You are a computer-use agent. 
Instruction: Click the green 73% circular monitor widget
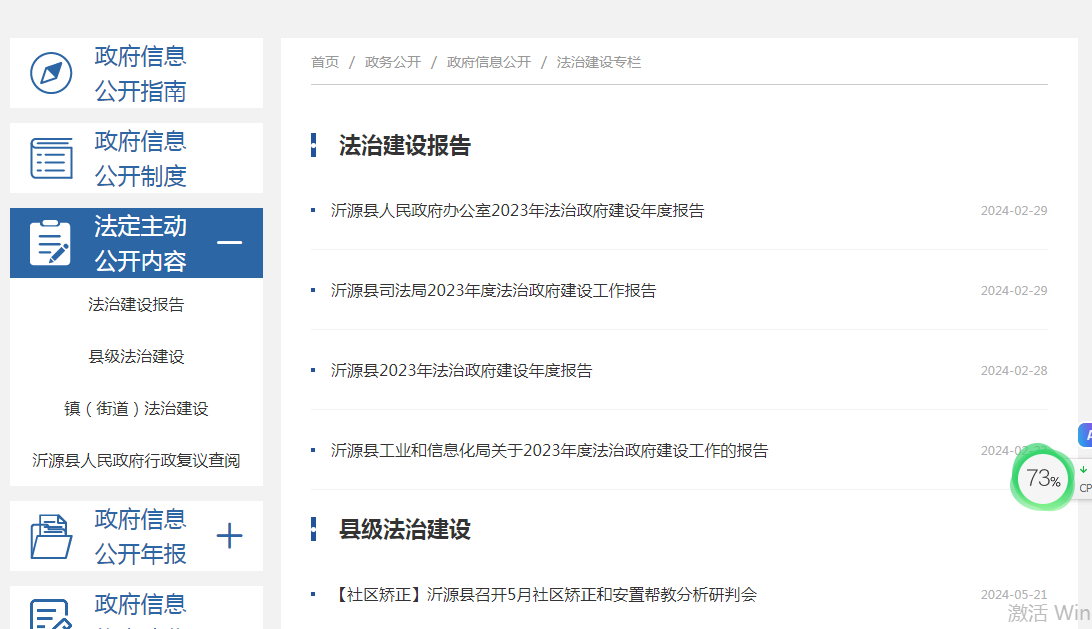(1043, 479)
